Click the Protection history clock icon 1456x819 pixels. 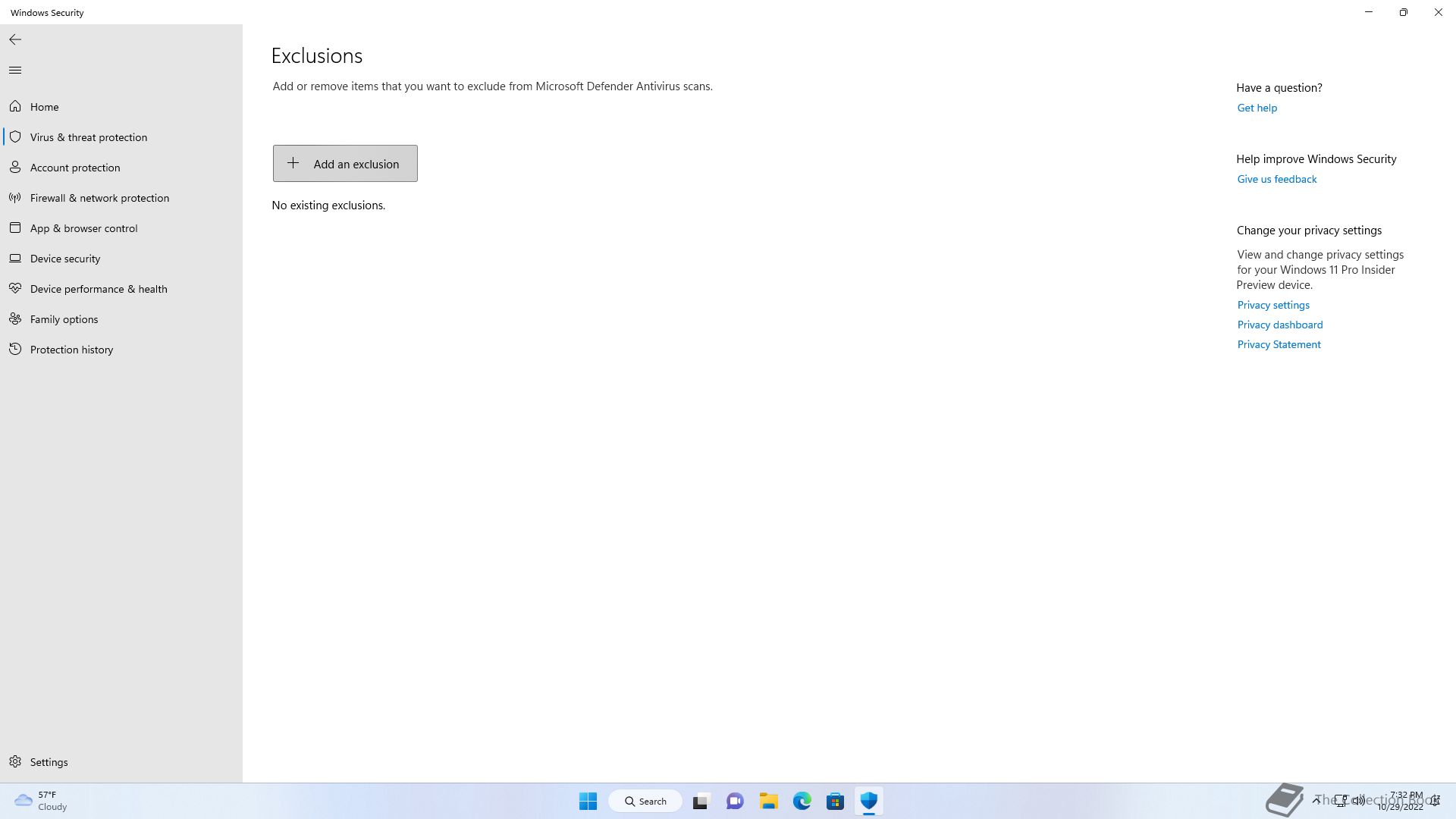[x=15, y=349]
